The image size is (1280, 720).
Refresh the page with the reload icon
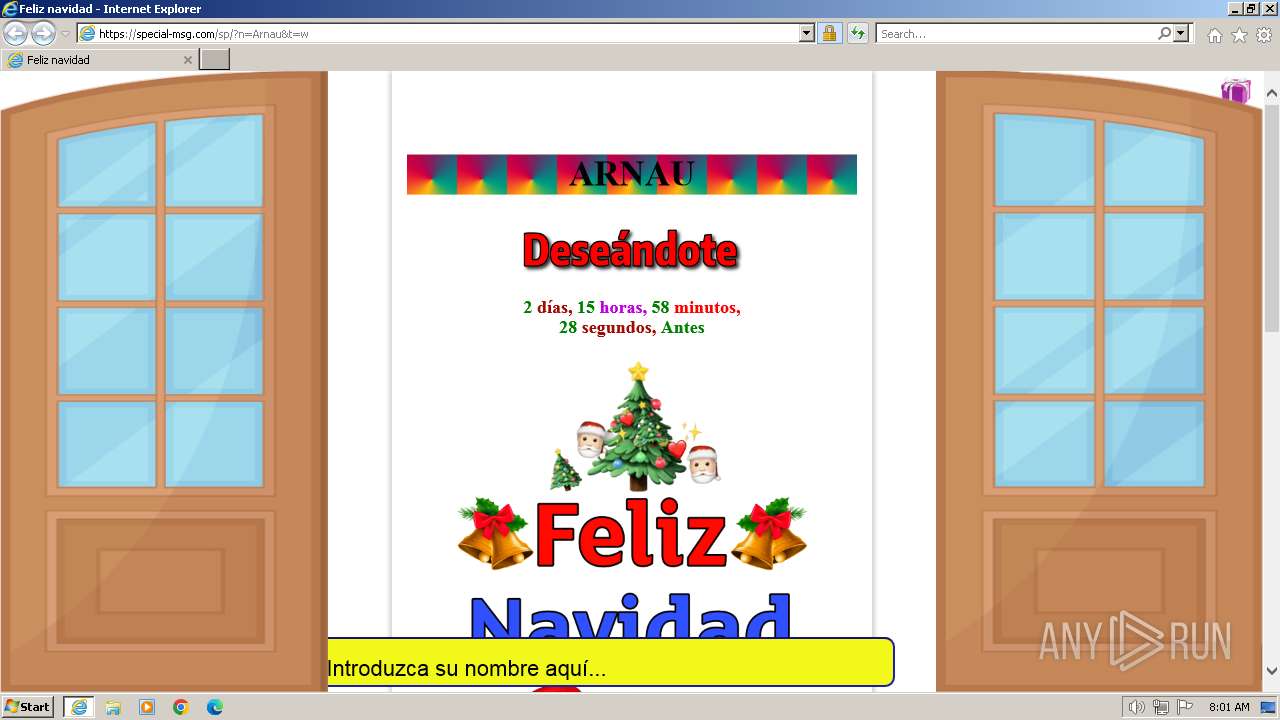click(857, 33)
